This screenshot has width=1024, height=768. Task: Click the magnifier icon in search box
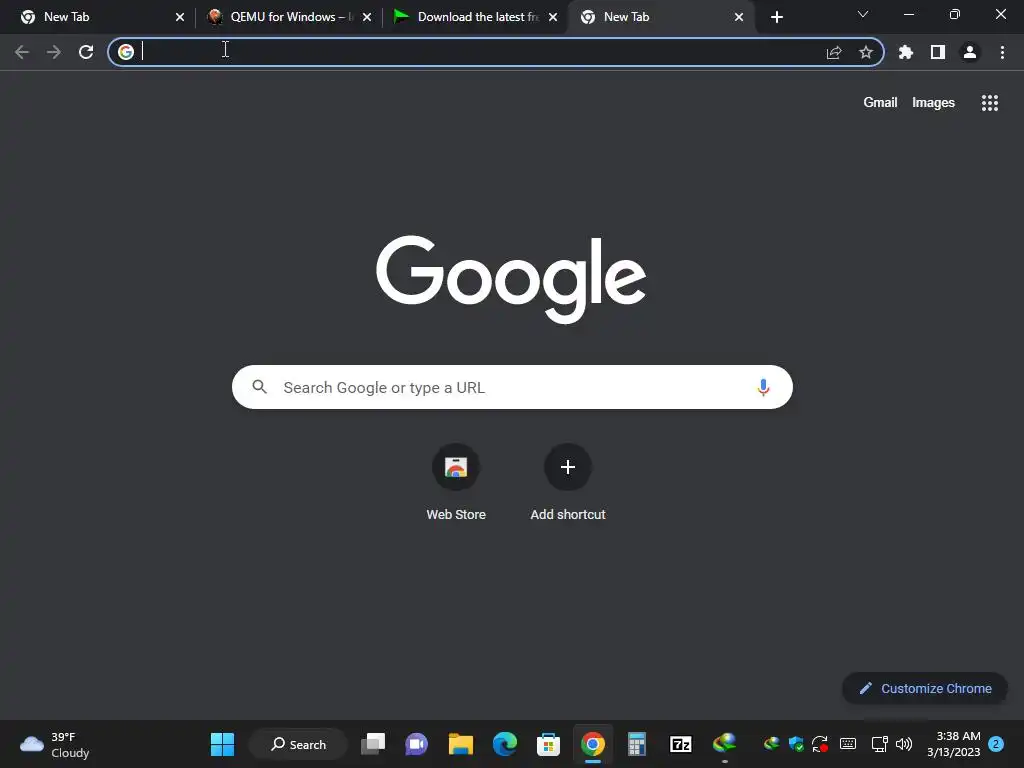pyautogui.click(x=259, y=387)
